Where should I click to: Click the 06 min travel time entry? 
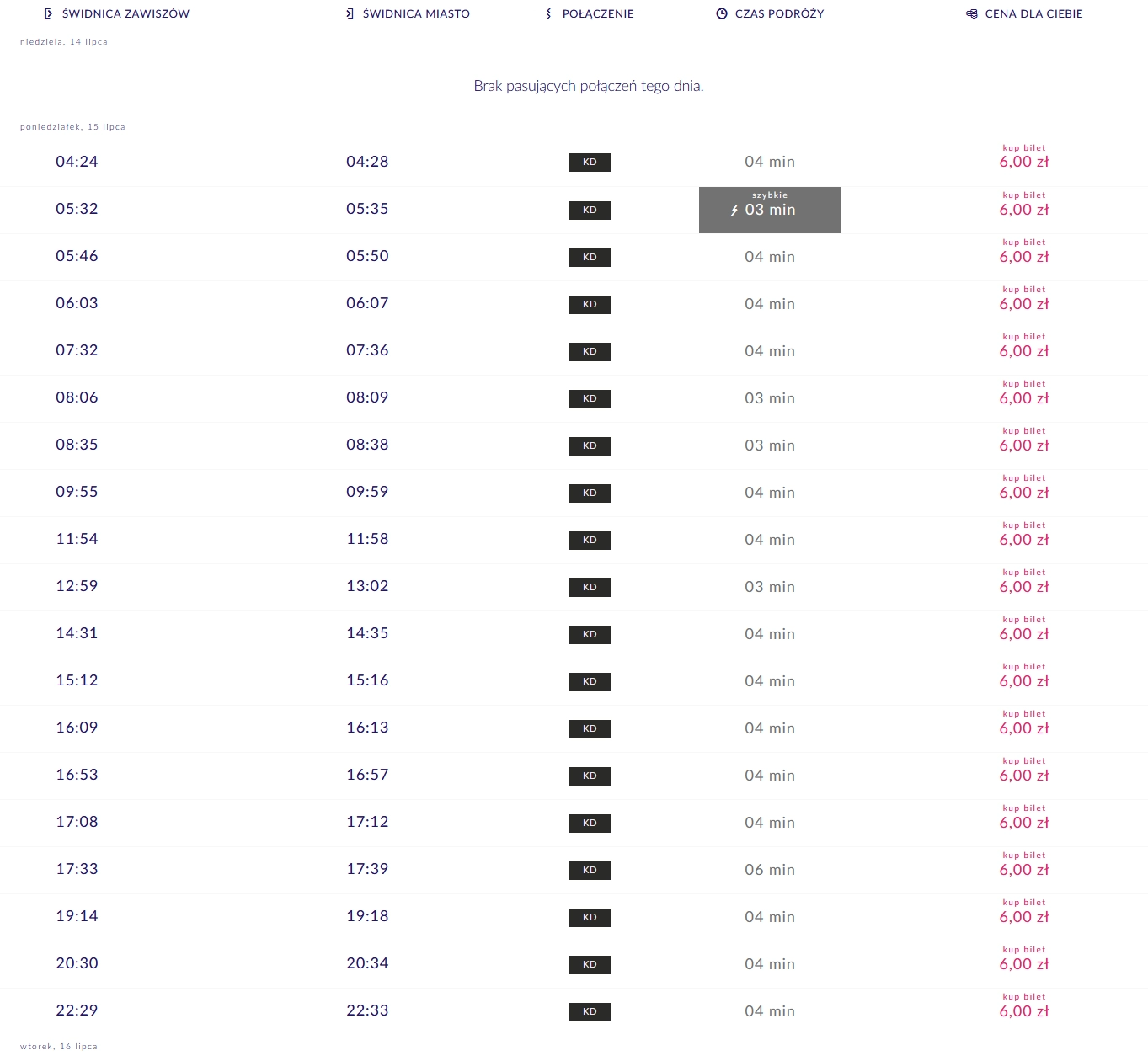tap(770, 870)
